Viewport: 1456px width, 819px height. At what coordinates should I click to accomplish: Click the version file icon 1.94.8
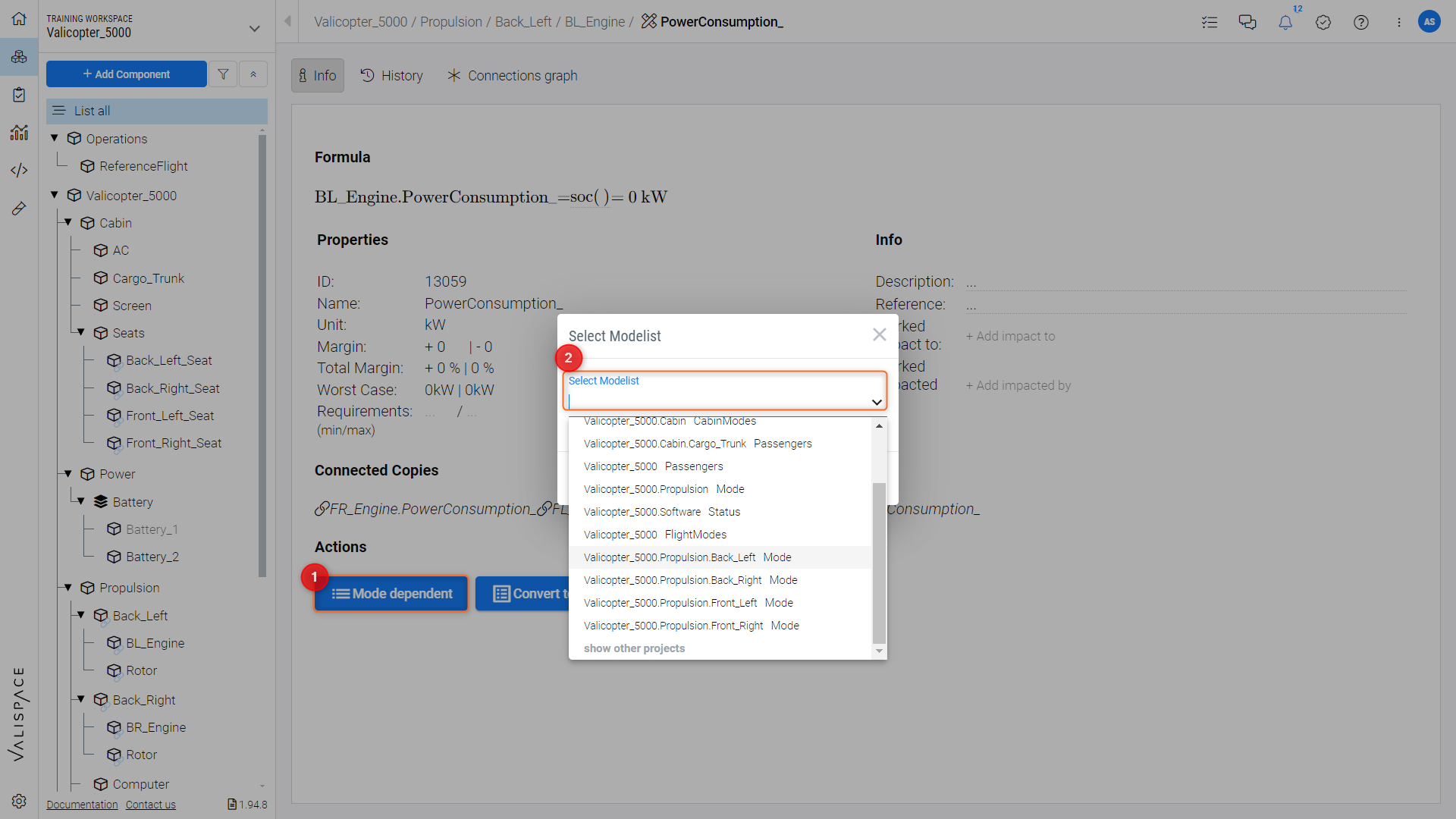(232, 805)
